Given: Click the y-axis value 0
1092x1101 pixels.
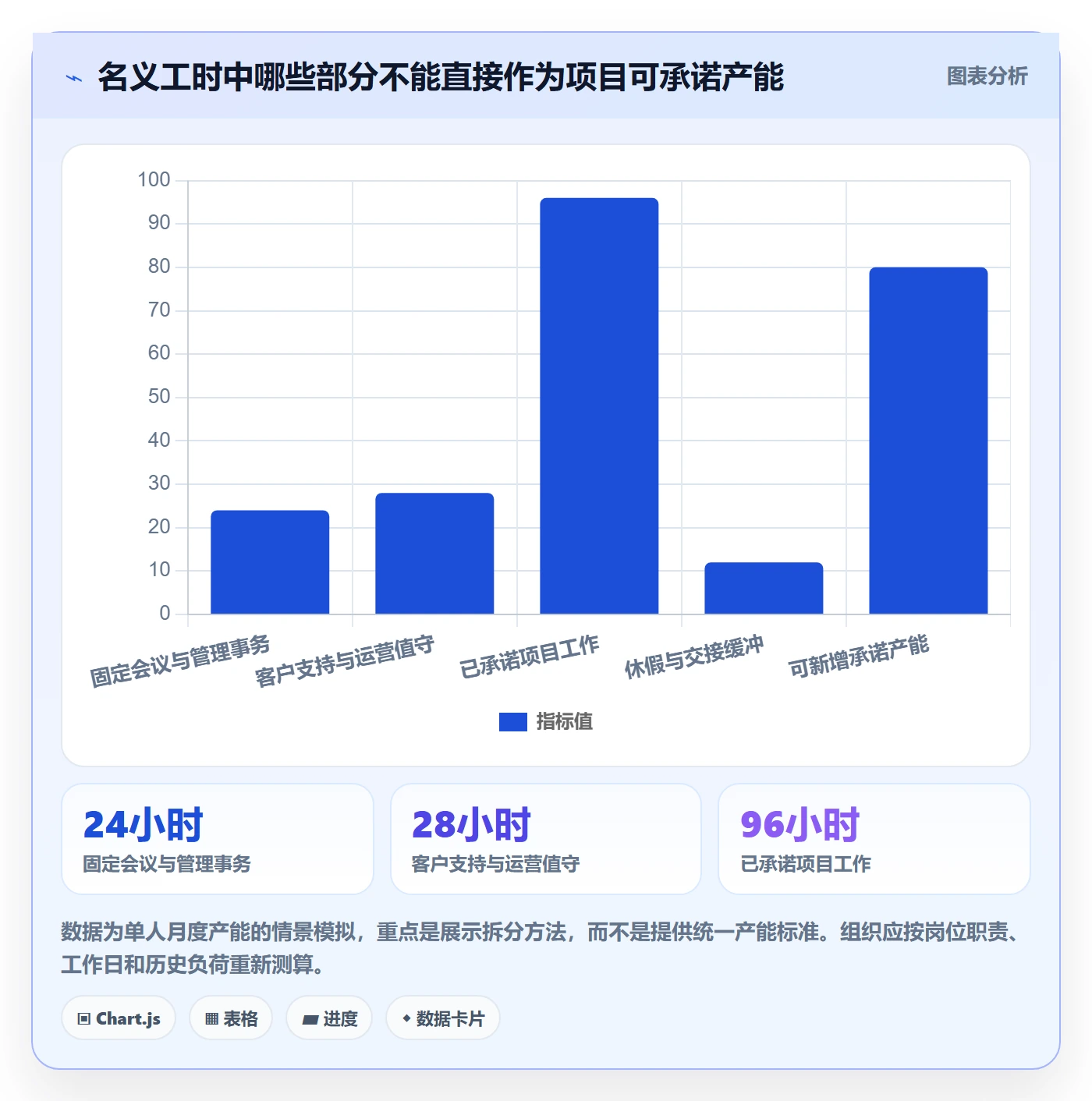Looking at the screenshot, I should tap(165, 614).
